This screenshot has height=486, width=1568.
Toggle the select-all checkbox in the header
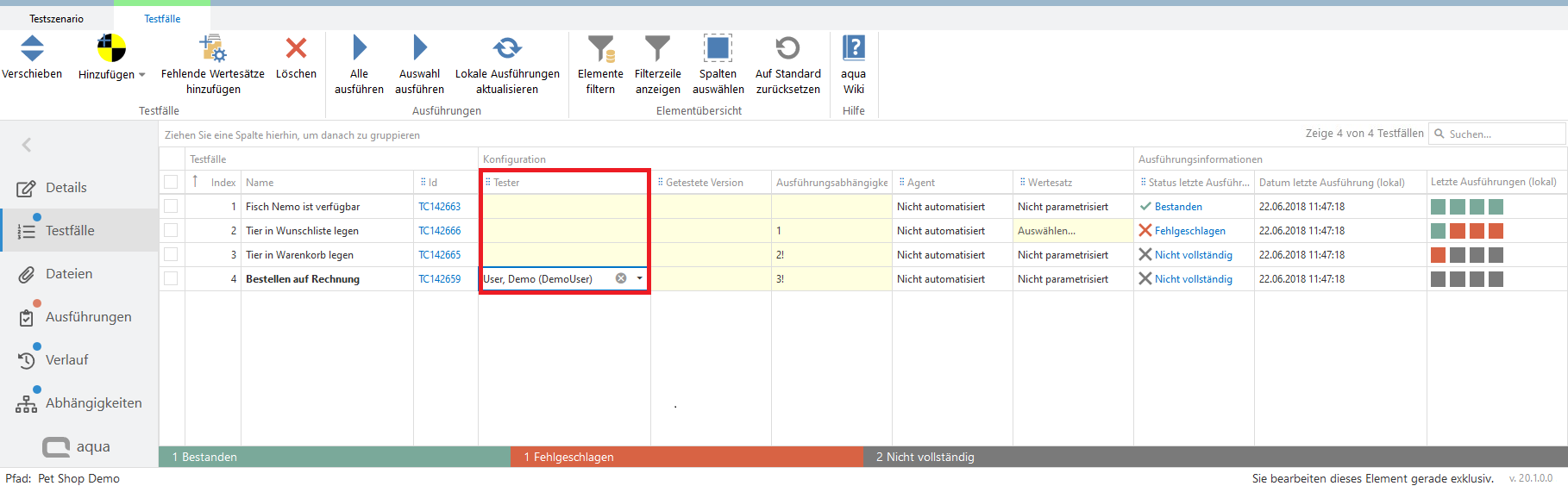click(x=171, y=182)
